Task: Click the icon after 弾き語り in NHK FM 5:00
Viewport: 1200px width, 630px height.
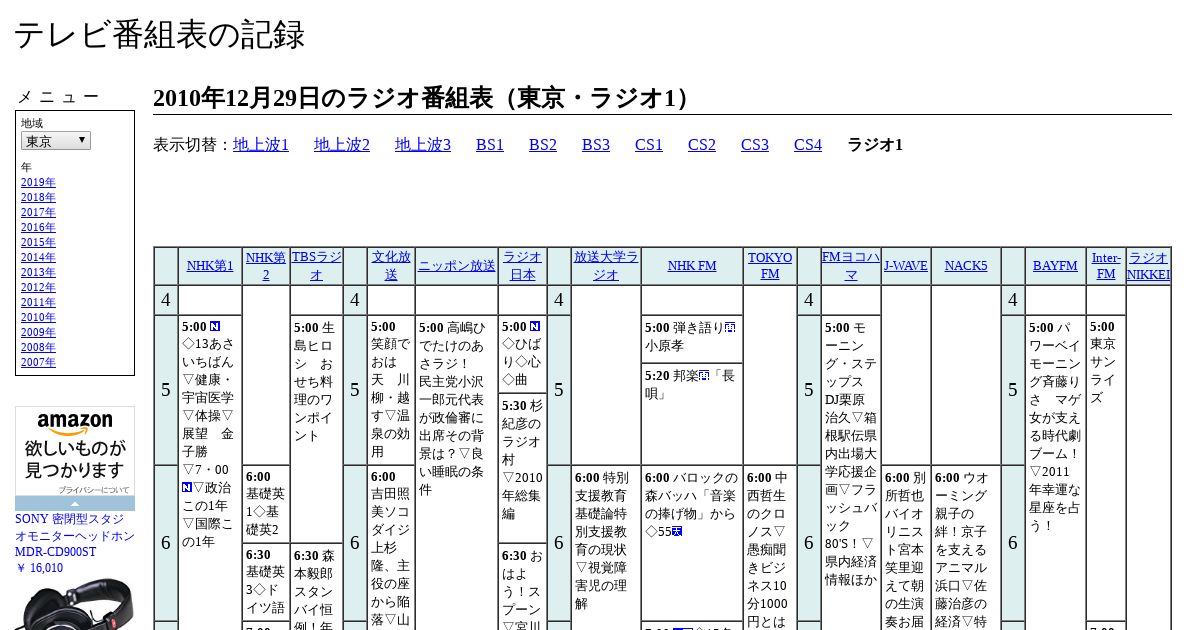Action: [730, 327]
